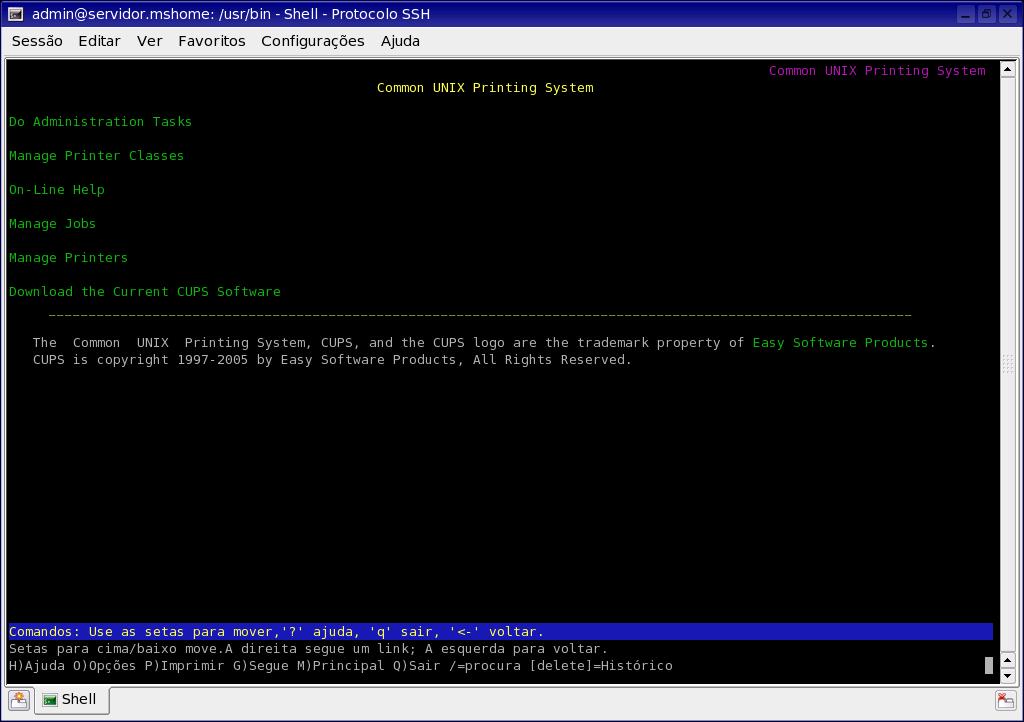Click the yellow Common UNIX Printing System heading
Viewport: 1024px width, 722px height.
coord(485,87)
